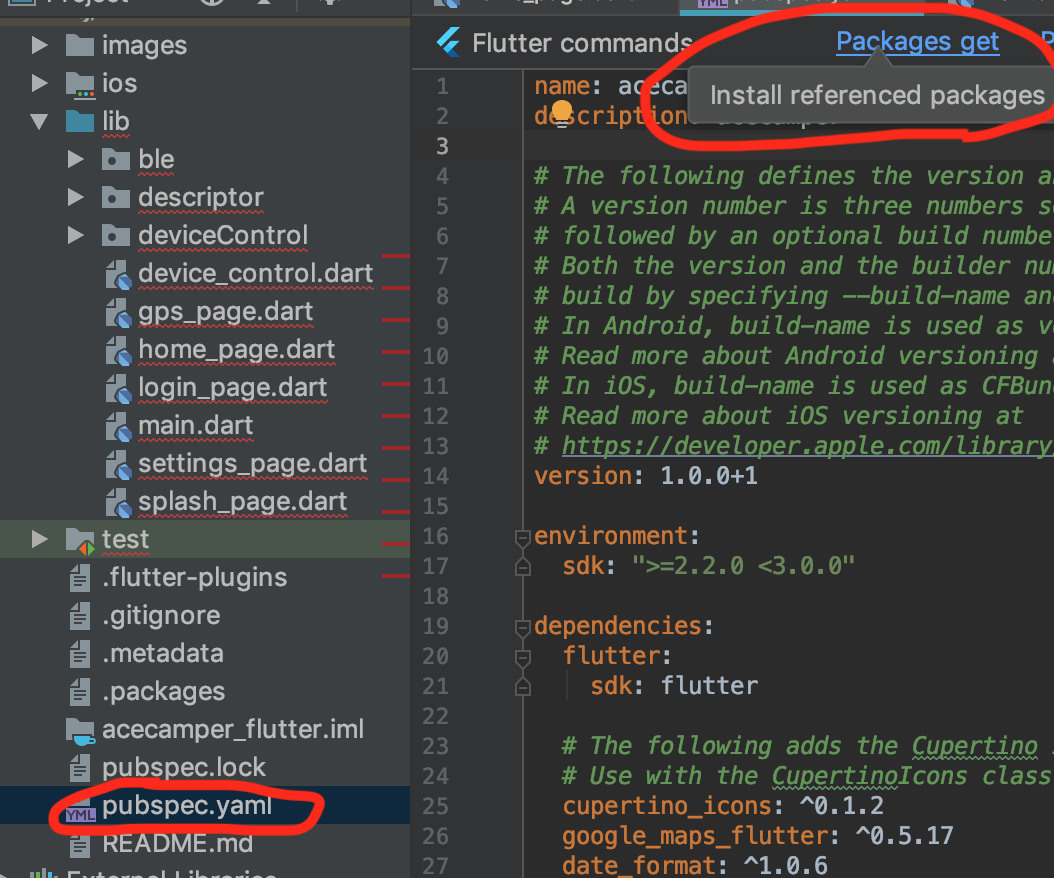Fold the environment block in gutter
The image size is (1054, 878).
point(523,538)
